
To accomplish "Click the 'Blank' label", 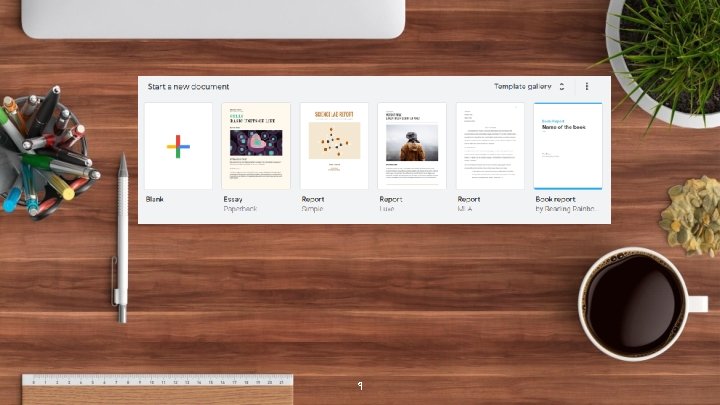I will 155,199.
